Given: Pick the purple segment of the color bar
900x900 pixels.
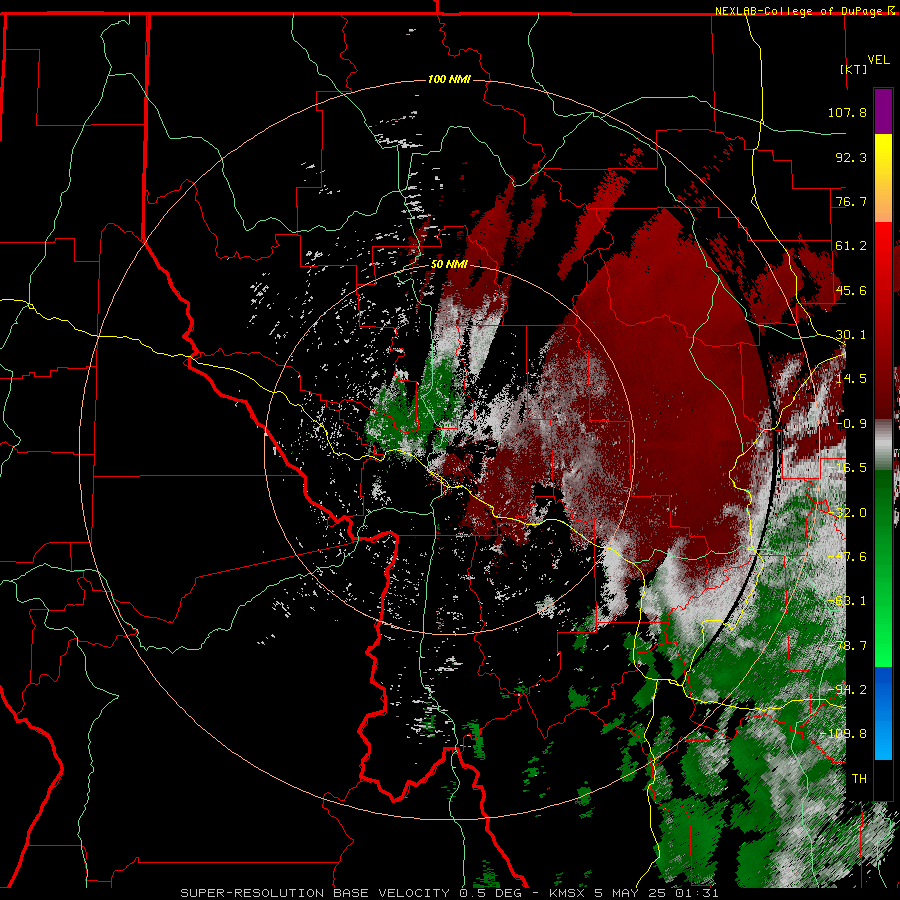Looking at the screenshot, I should [x=883, y=111].
